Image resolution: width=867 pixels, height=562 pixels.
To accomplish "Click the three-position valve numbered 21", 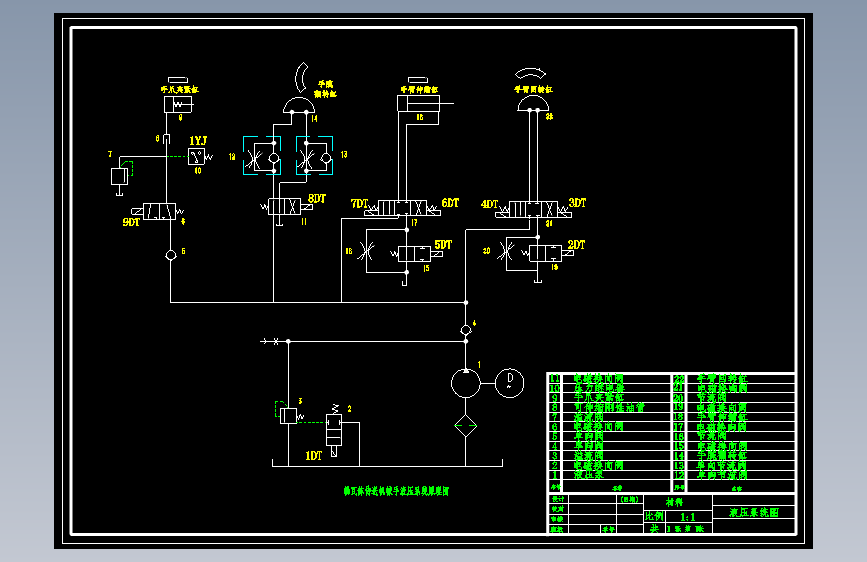I will click(x=533, y=210).
